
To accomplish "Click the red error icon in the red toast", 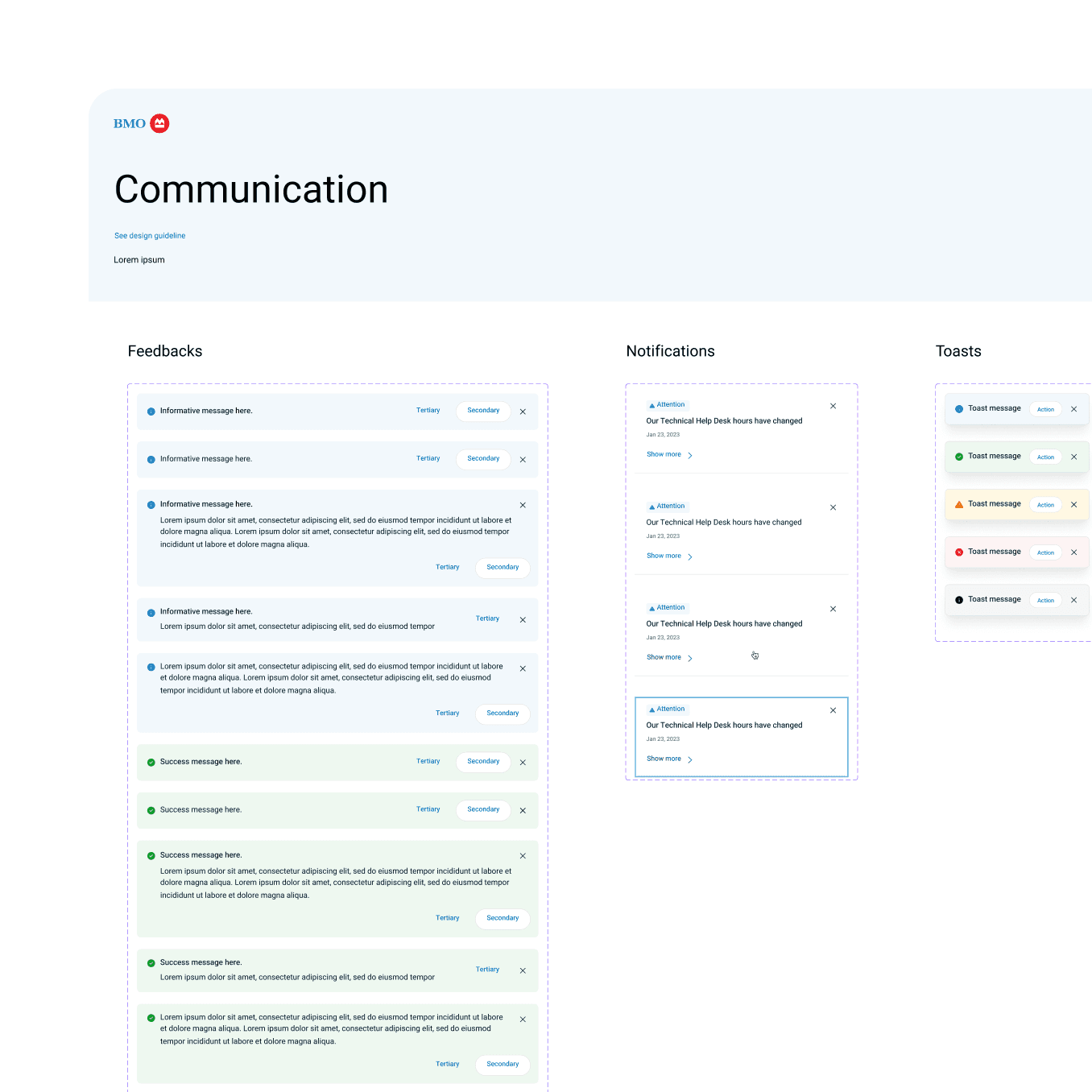I will (959, 552).
